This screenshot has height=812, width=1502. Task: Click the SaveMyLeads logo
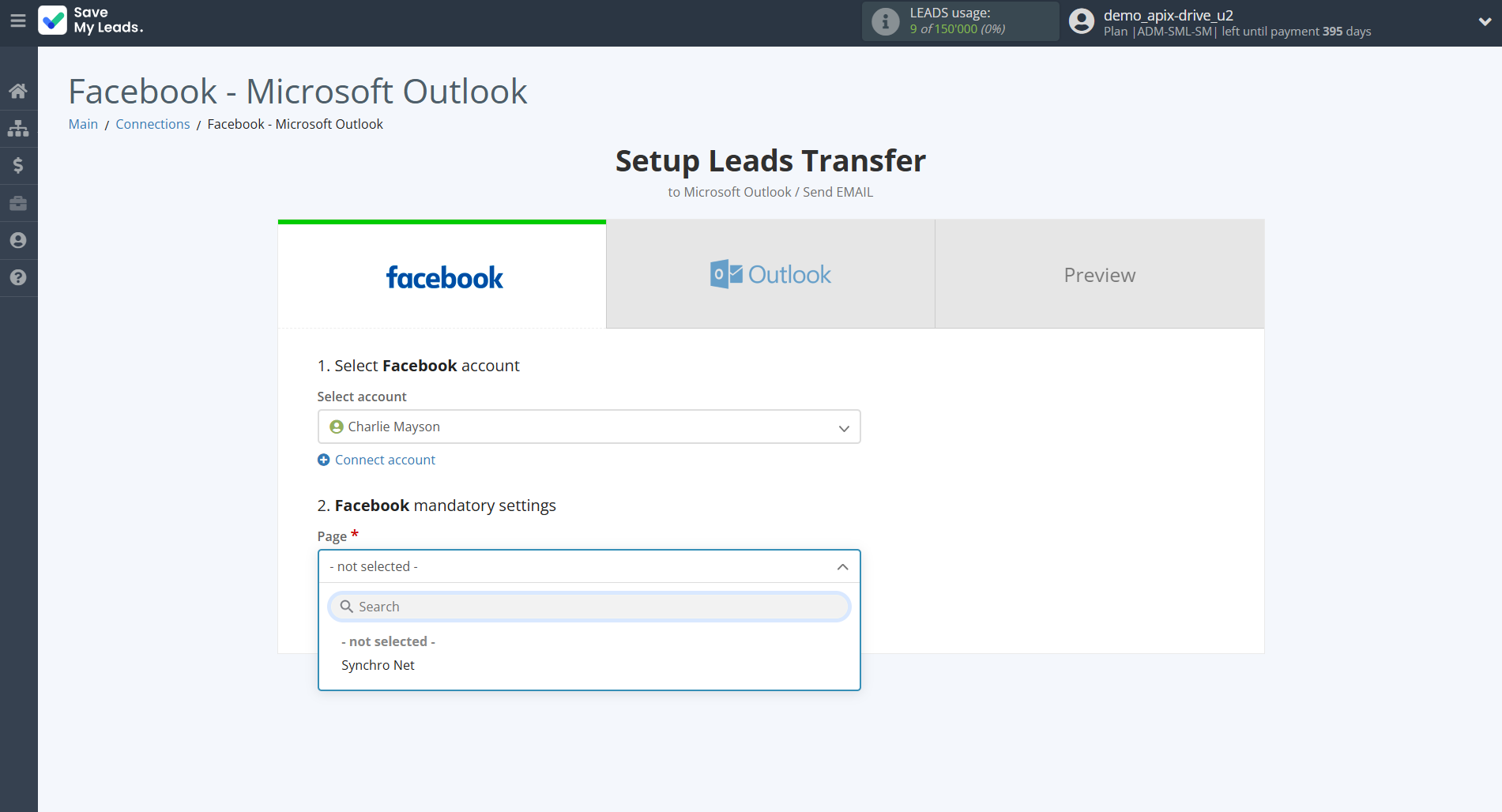click(x=90, y=21)
